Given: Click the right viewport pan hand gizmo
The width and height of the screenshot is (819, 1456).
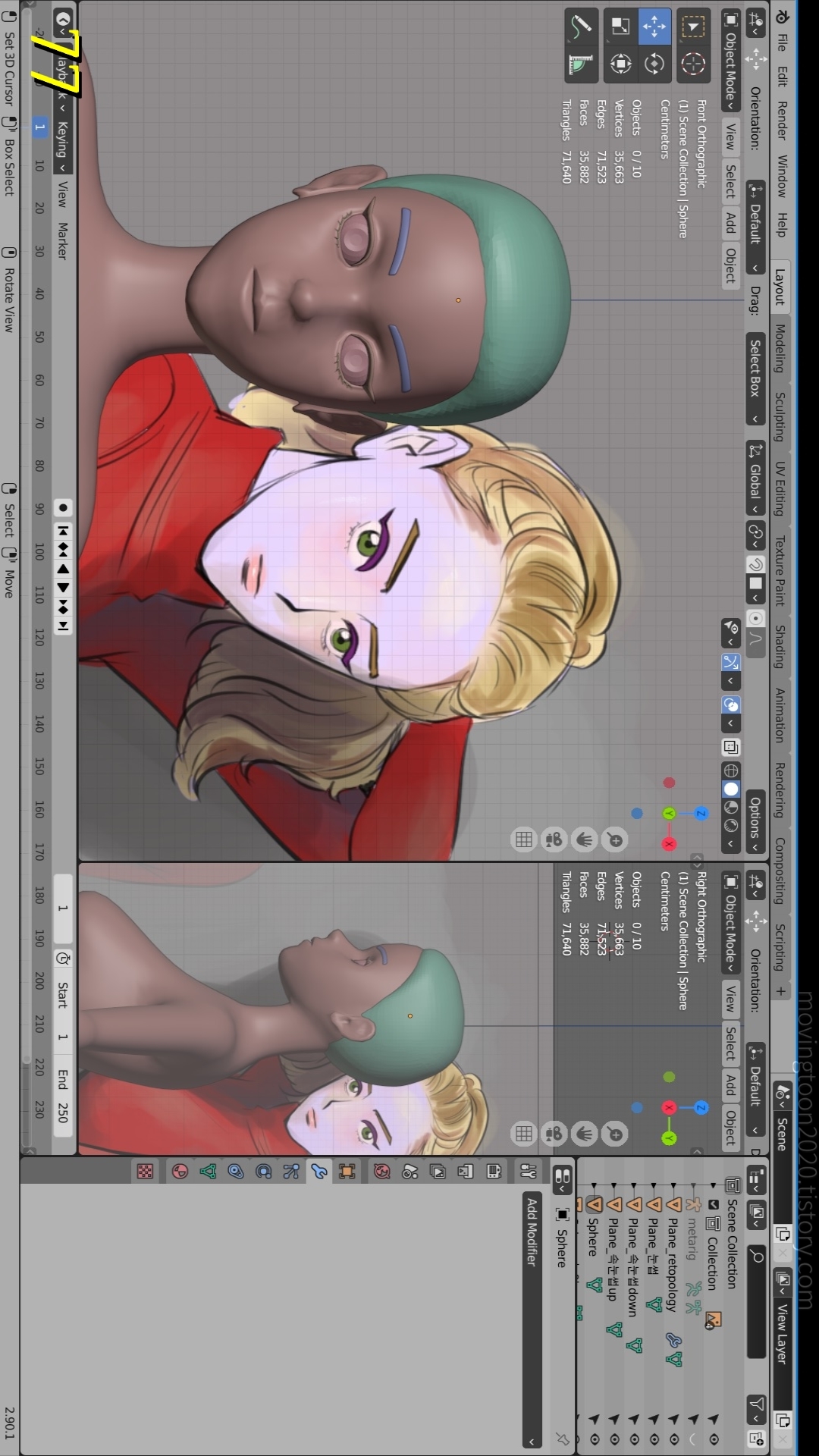Looking at the screenshot, I should (585, 1134).
